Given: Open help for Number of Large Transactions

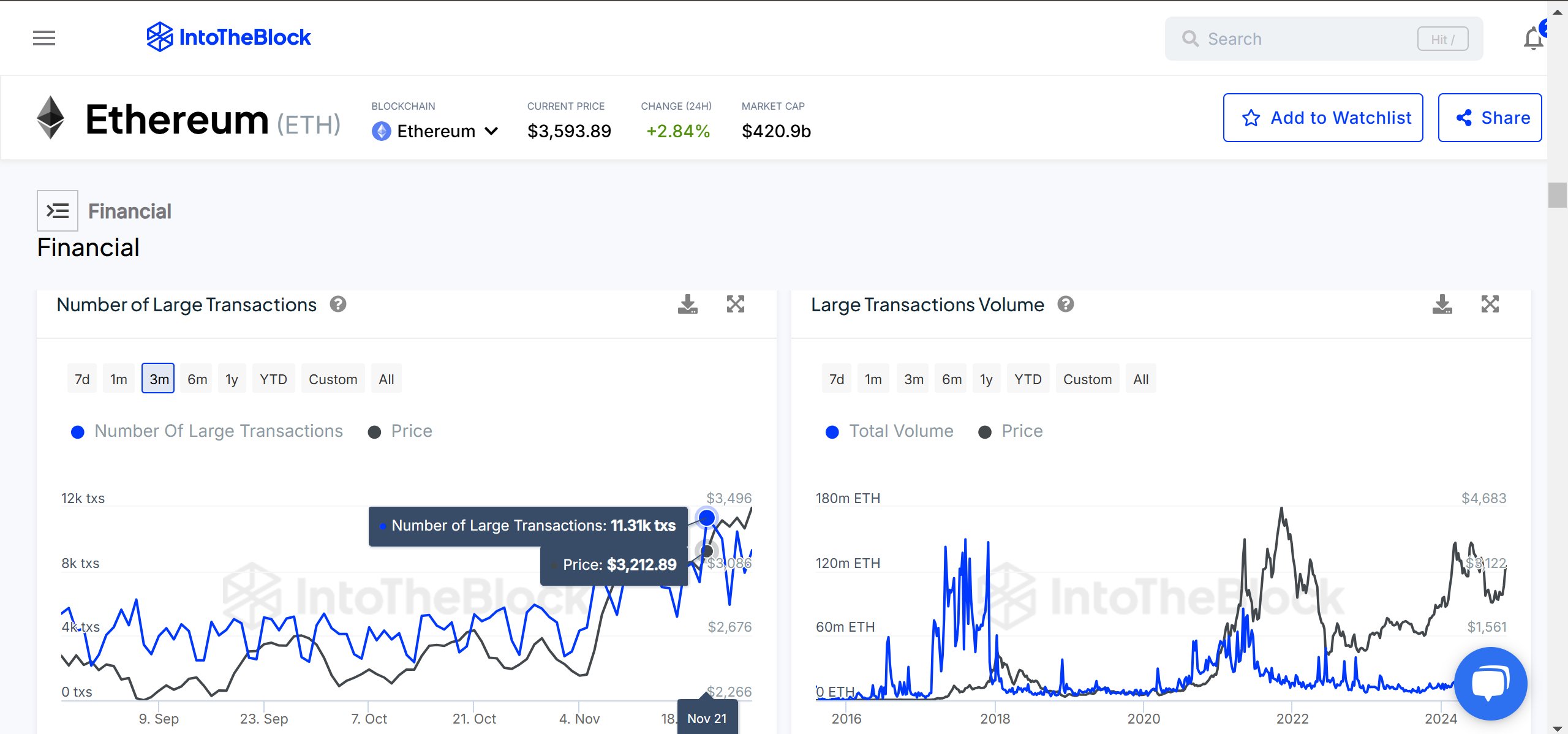Looking at the screenshot, I should pyautogui.click(x=338, y=305).
